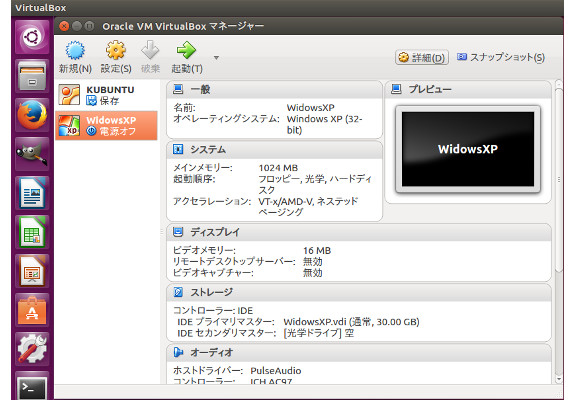
Task: Click the Windows XP (32-bit) OS value
Action: pyautogui.click(x=324, y=124)
